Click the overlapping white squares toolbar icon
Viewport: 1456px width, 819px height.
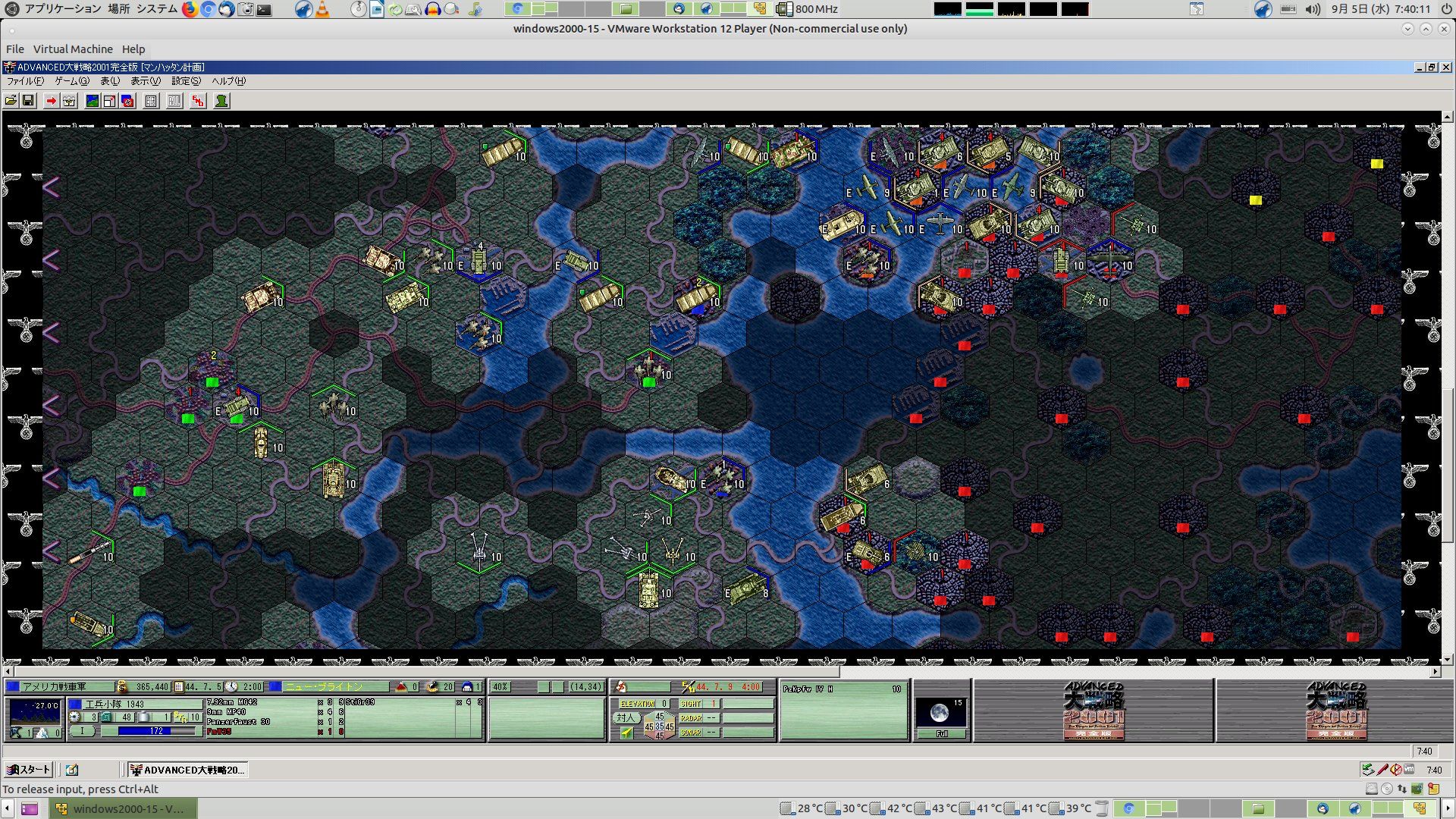pyautogui.click(x=110, y=101)
